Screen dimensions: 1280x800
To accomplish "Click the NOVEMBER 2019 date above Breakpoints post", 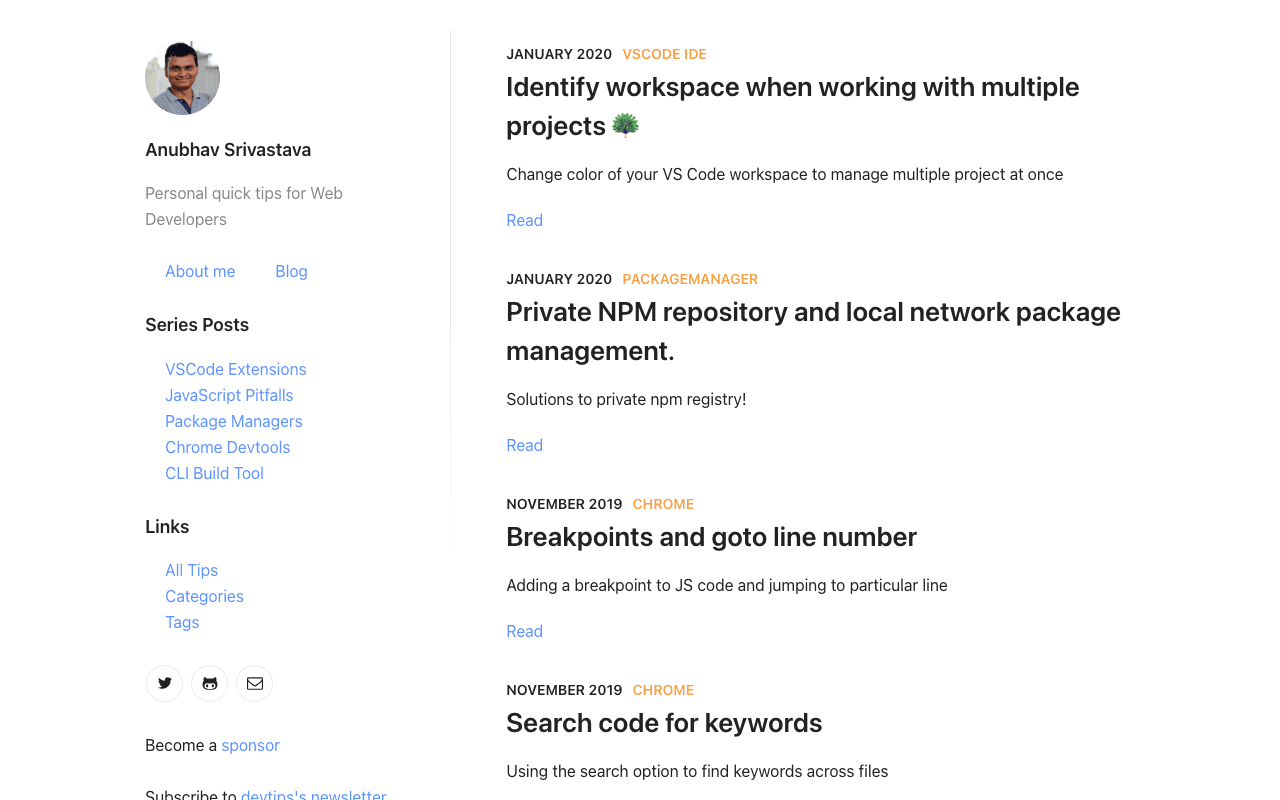I will (x=564, y=504).
